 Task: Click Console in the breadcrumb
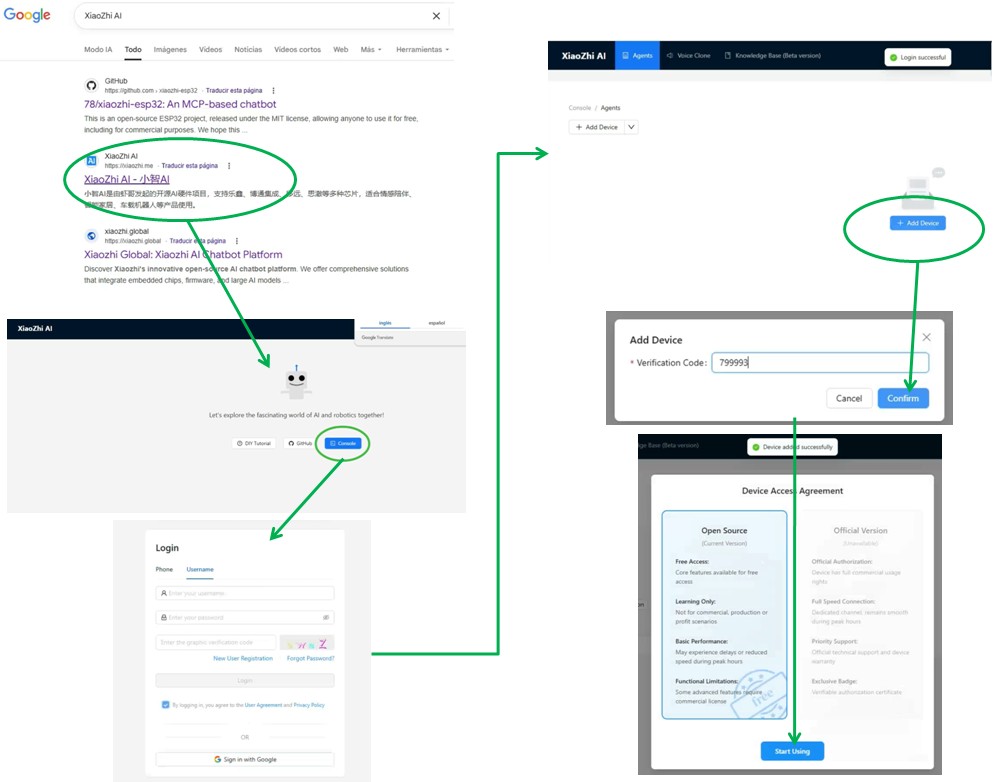tap(580, 108)
